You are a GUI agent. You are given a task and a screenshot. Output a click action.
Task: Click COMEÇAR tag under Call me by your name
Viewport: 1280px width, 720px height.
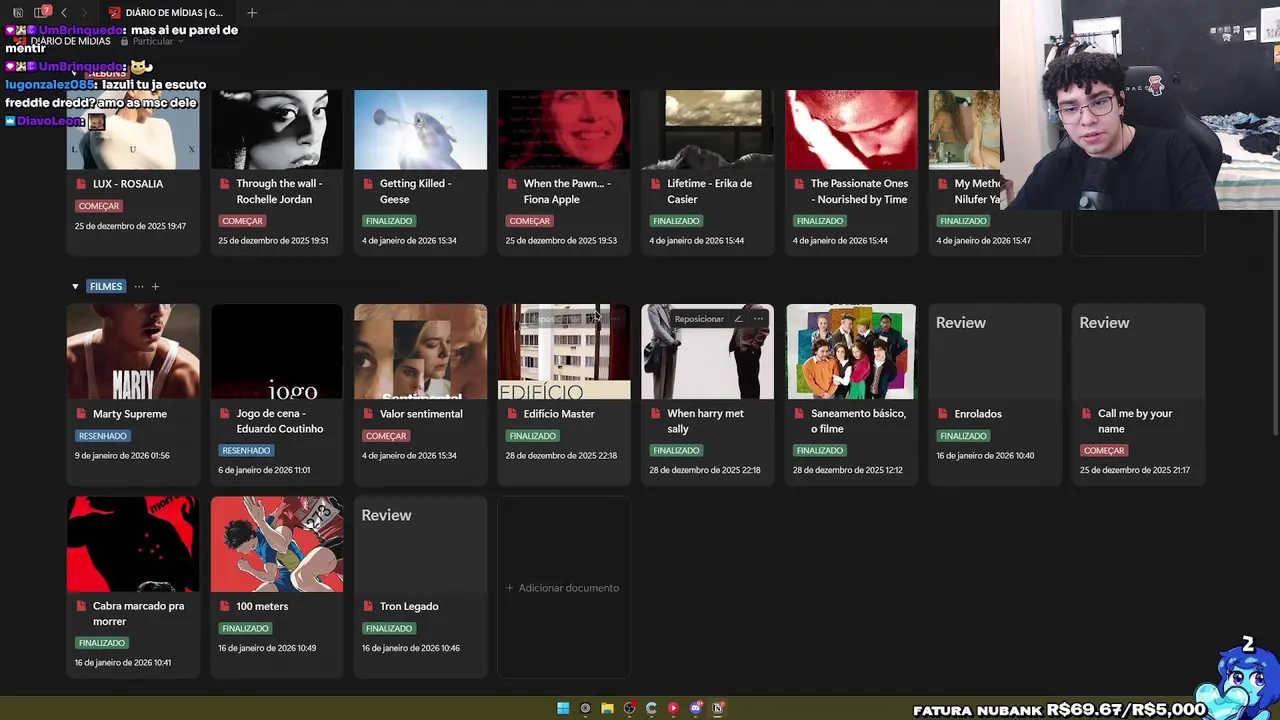click(1104, 451)
